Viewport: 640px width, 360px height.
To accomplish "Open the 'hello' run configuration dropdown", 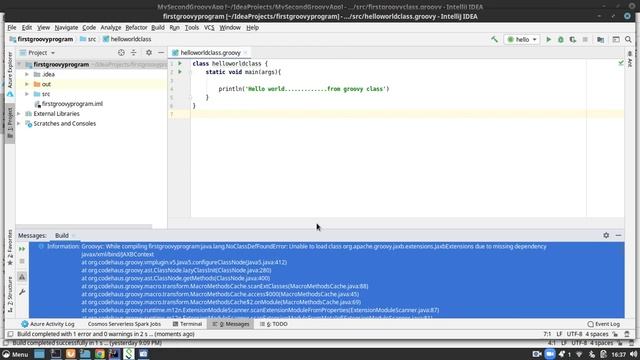I will click(x=522, y=40).
